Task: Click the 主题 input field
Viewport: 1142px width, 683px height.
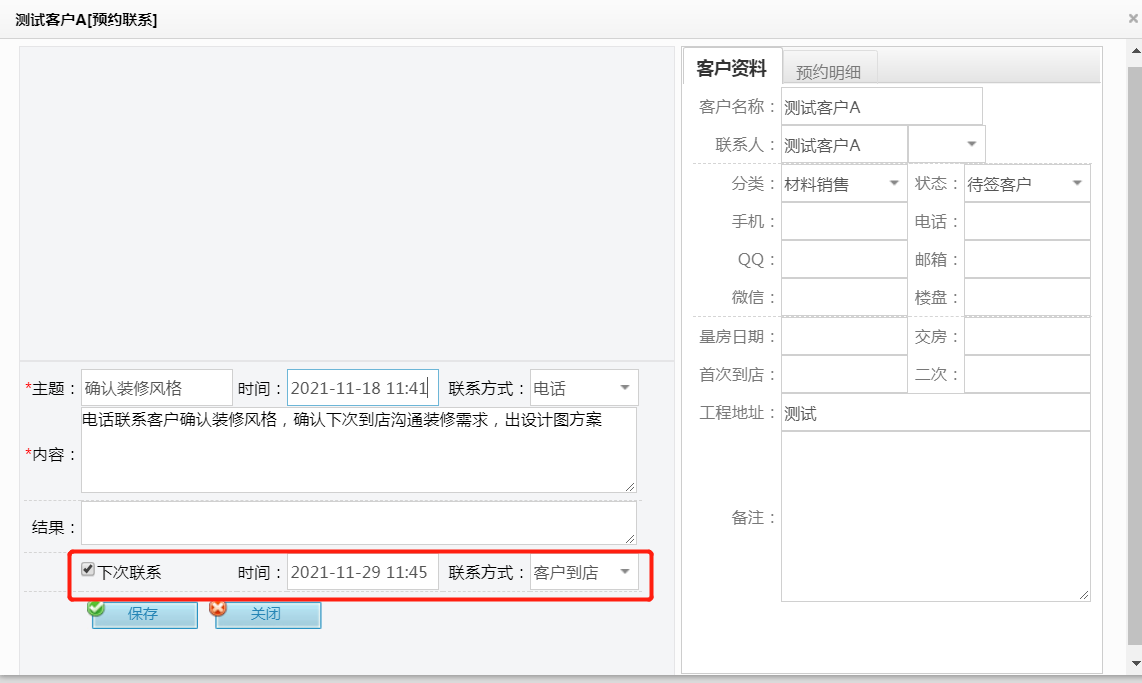Action: click(x=156, y=388)
